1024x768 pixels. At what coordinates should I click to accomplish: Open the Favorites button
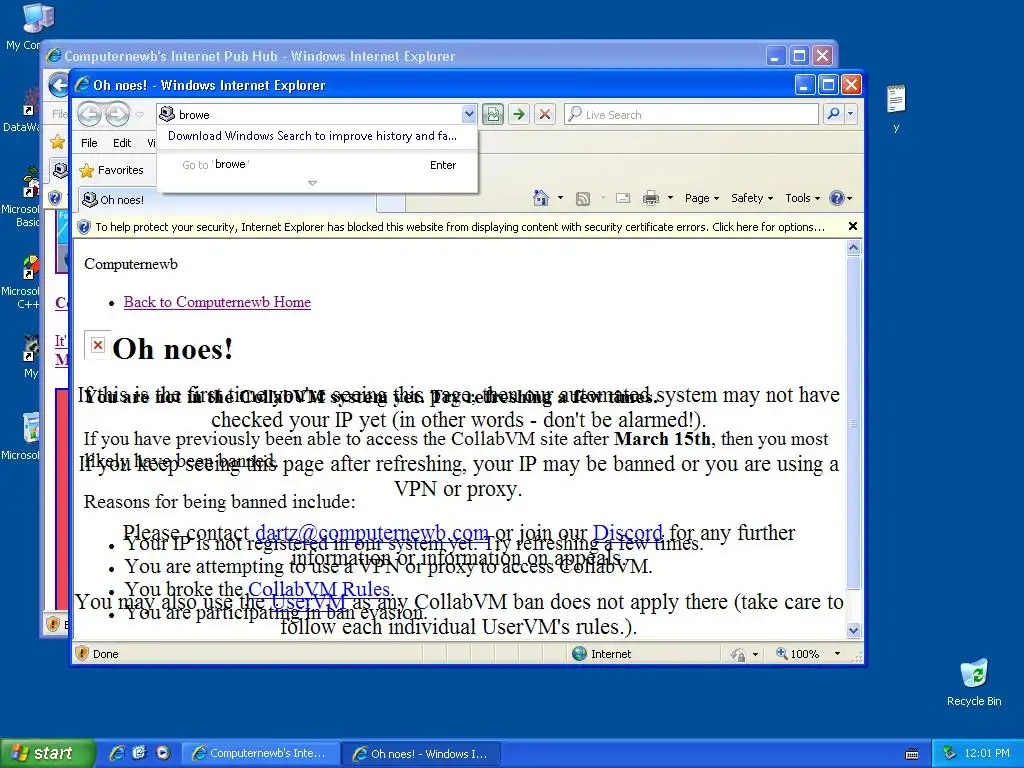112,170
